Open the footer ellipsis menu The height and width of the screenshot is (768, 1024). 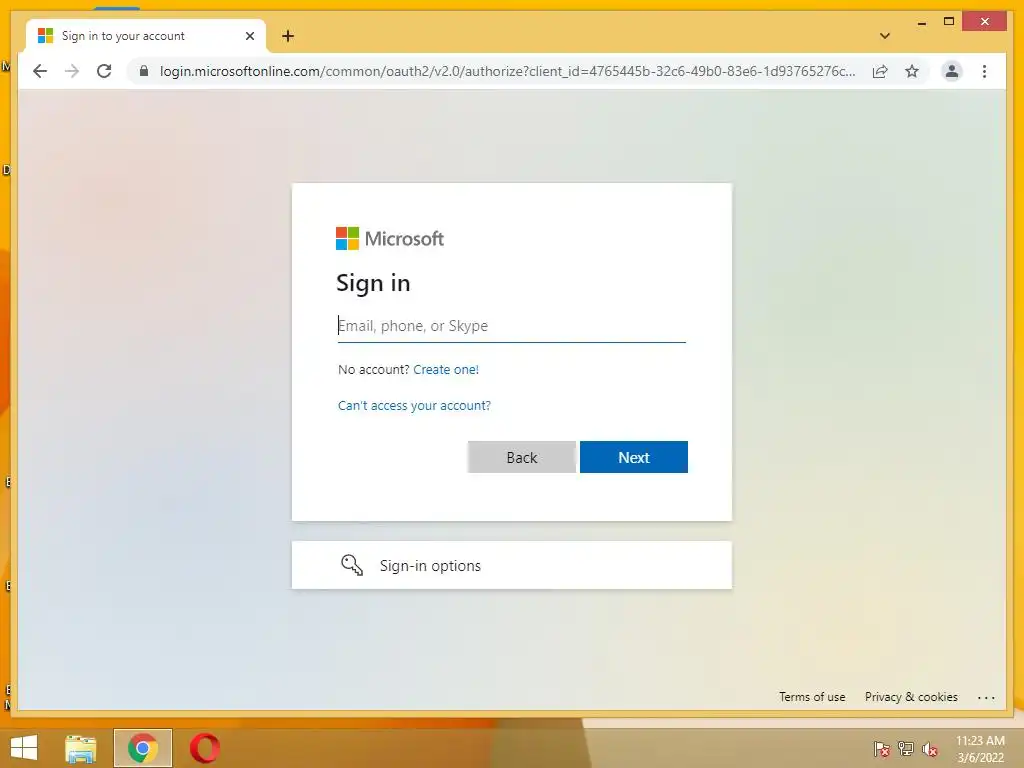pos(986,697)
